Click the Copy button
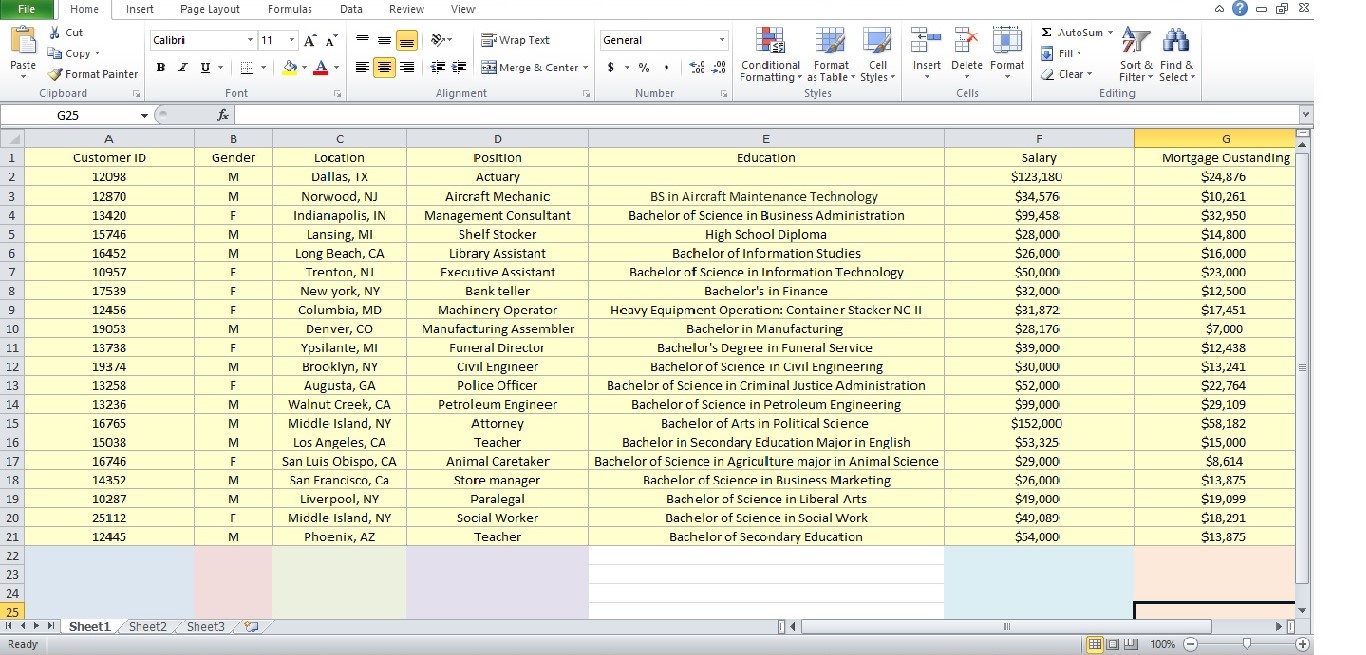 point(70,54)
